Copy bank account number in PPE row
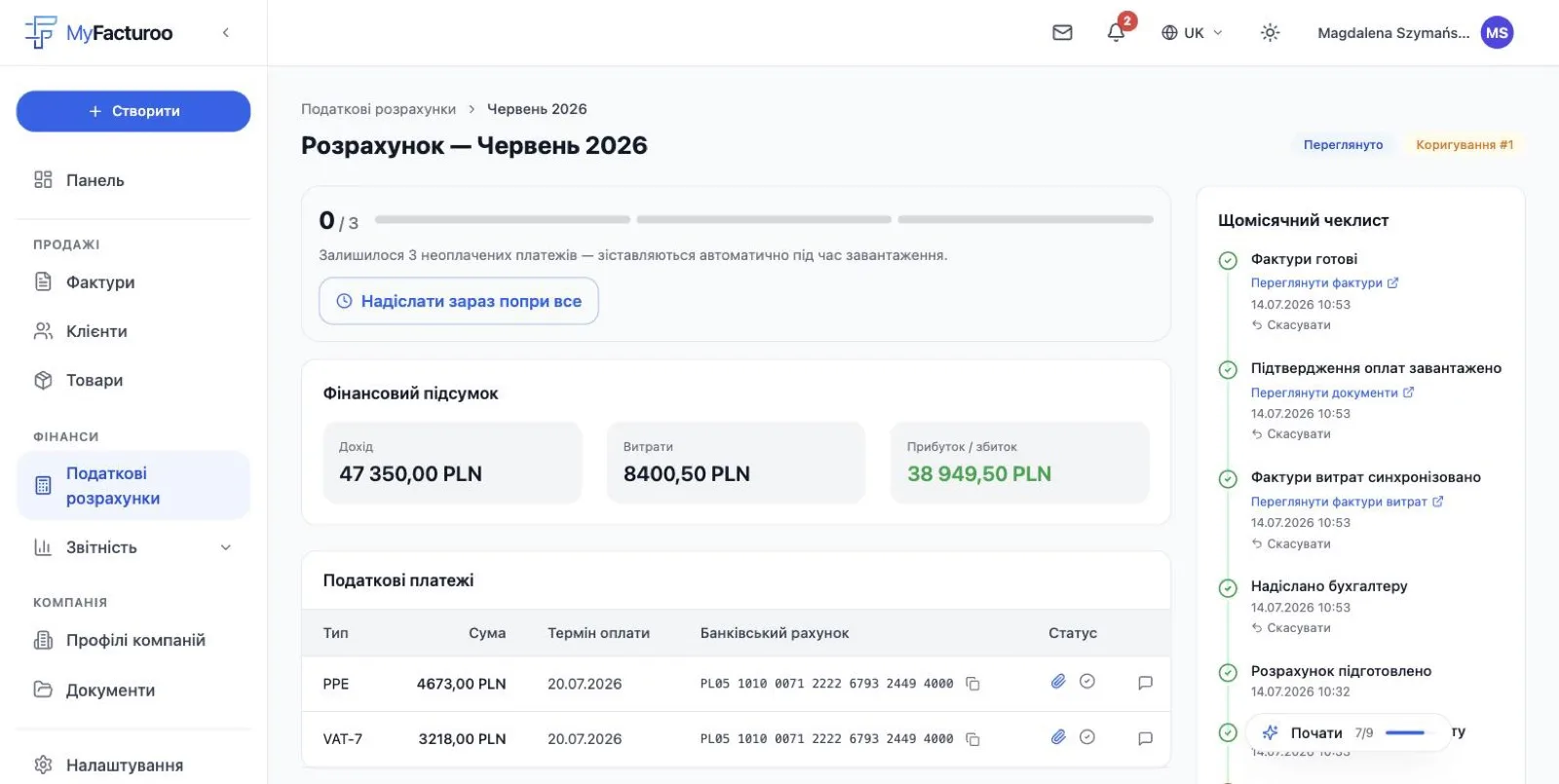 tap(972, 684)
